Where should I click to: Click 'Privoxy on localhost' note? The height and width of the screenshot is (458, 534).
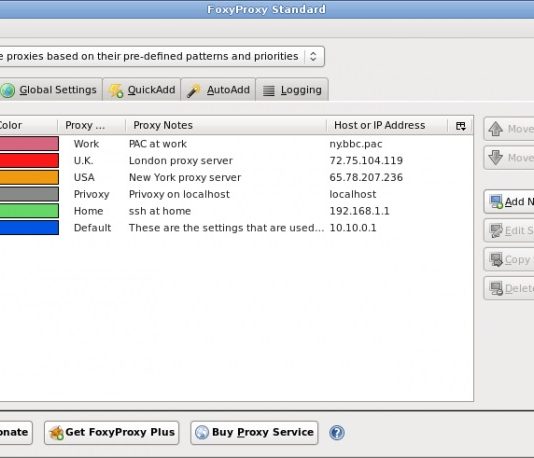pos(179,194)
